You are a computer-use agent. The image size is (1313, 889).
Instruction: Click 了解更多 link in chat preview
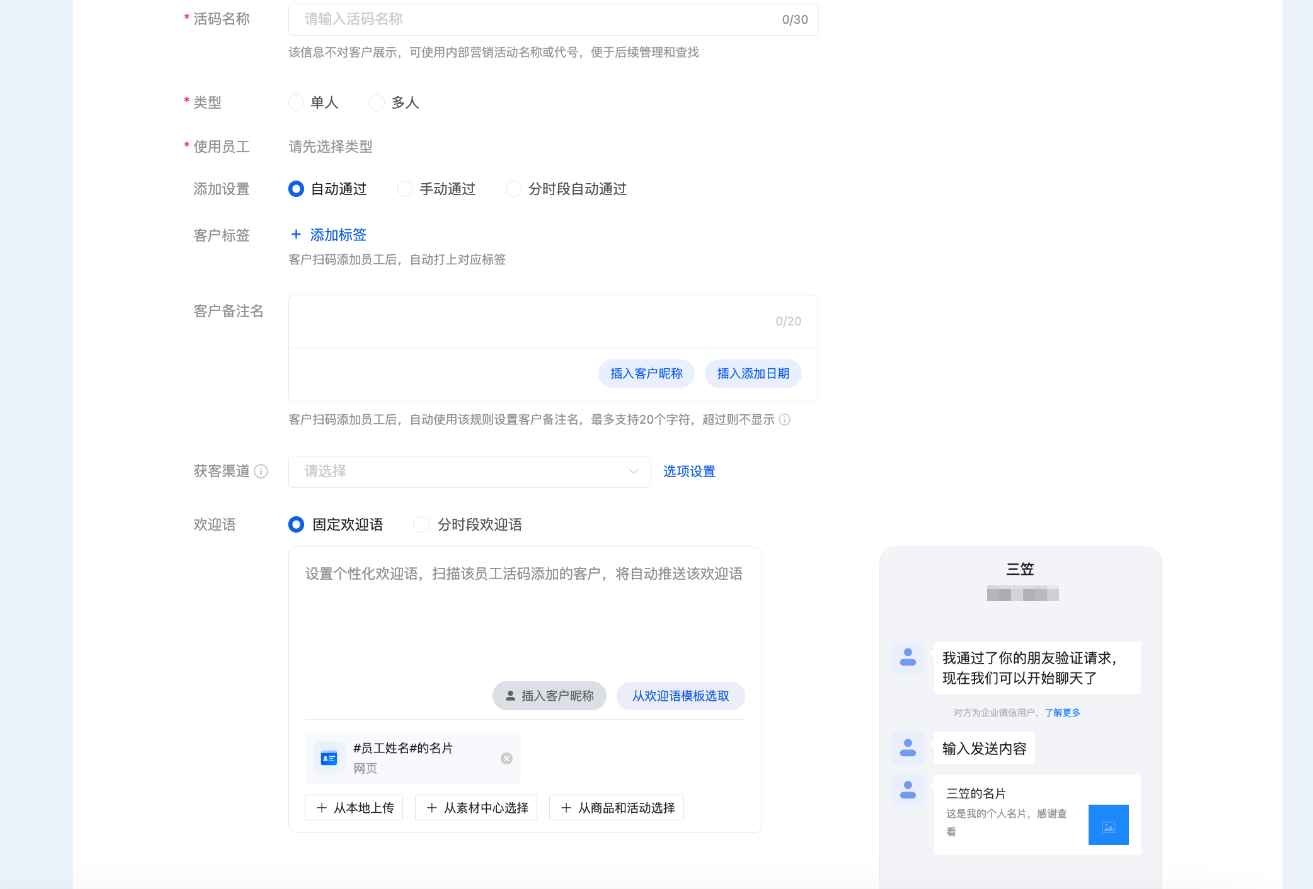(1063, 713)
